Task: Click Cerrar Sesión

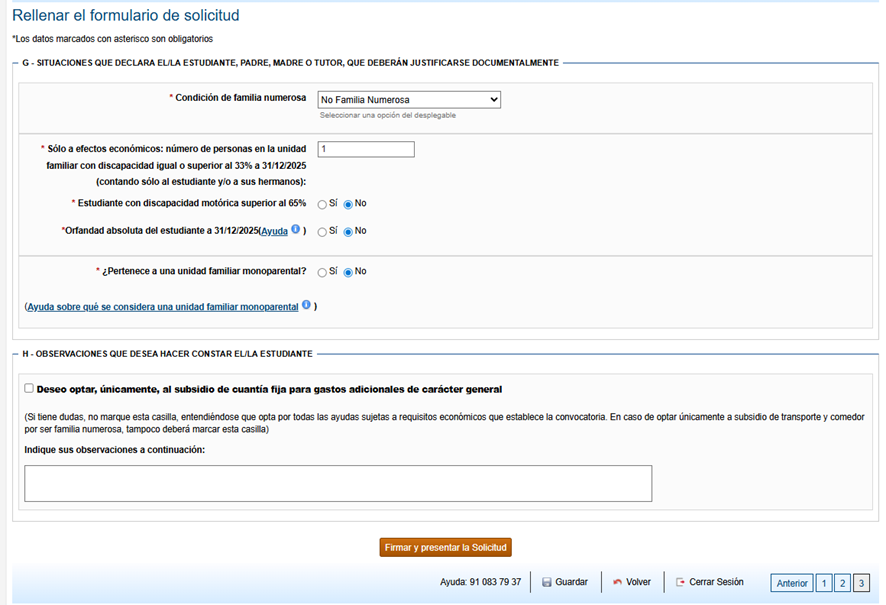Action: point(710,582)
